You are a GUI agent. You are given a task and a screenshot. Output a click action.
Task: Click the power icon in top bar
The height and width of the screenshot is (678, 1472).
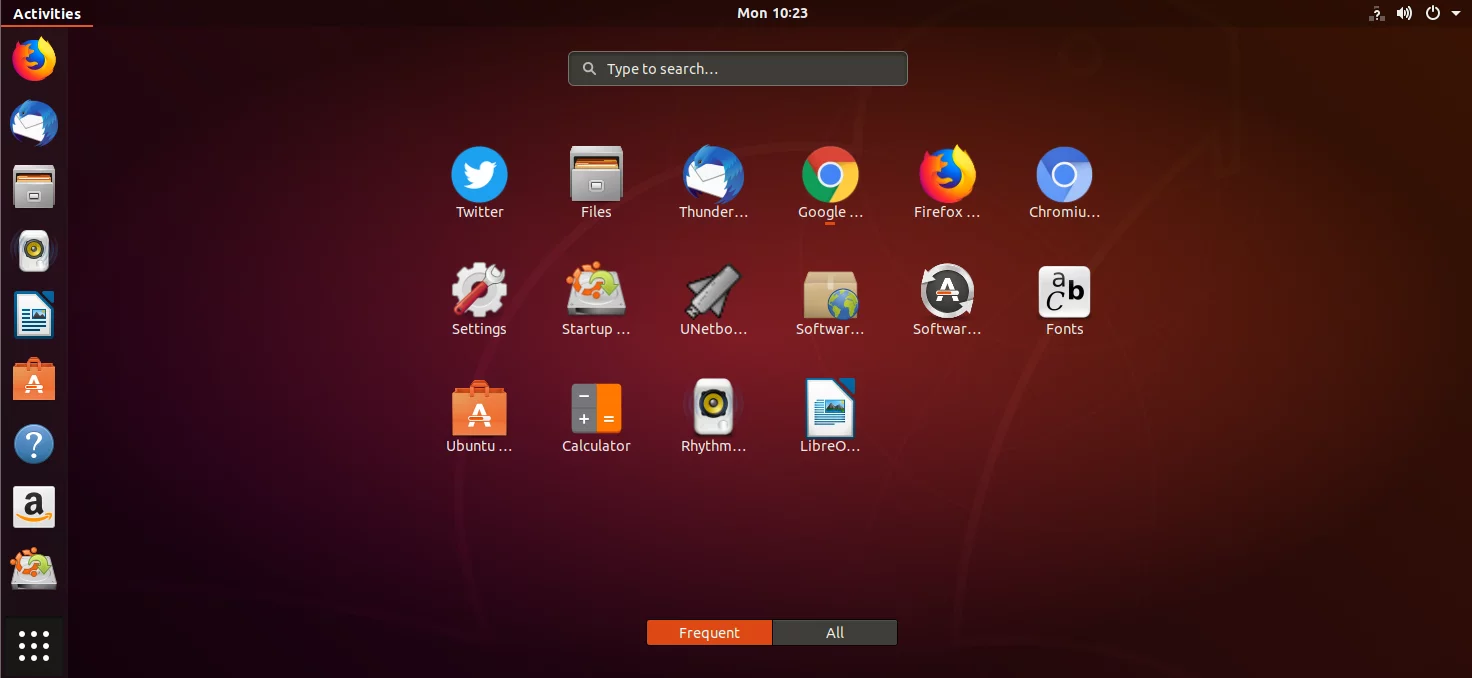click(1433, 13)
